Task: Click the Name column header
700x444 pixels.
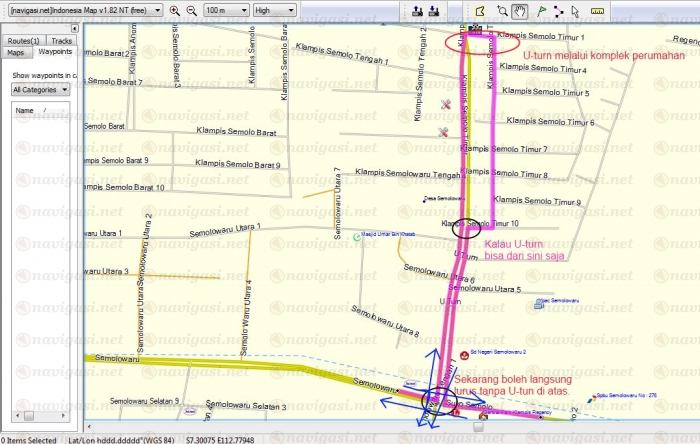Action: (25, 110)
